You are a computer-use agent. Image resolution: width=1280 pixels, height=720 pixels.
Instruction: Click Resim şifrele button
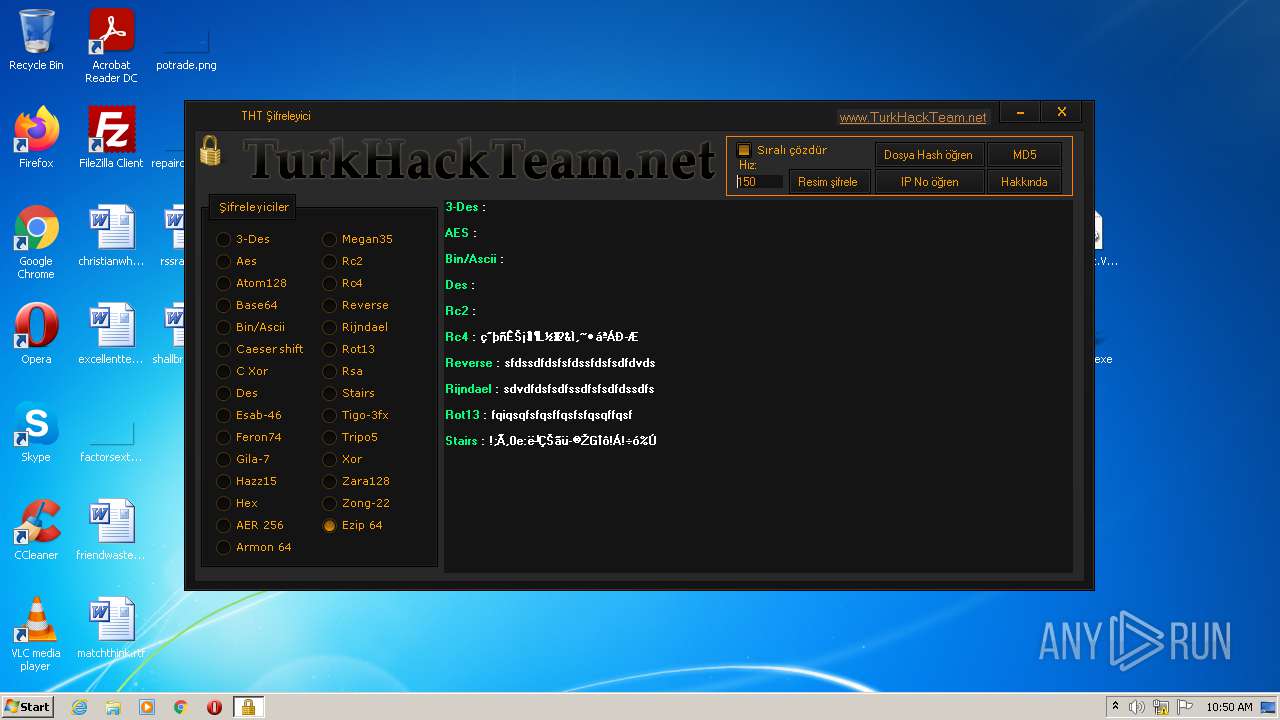coord(827,182)
